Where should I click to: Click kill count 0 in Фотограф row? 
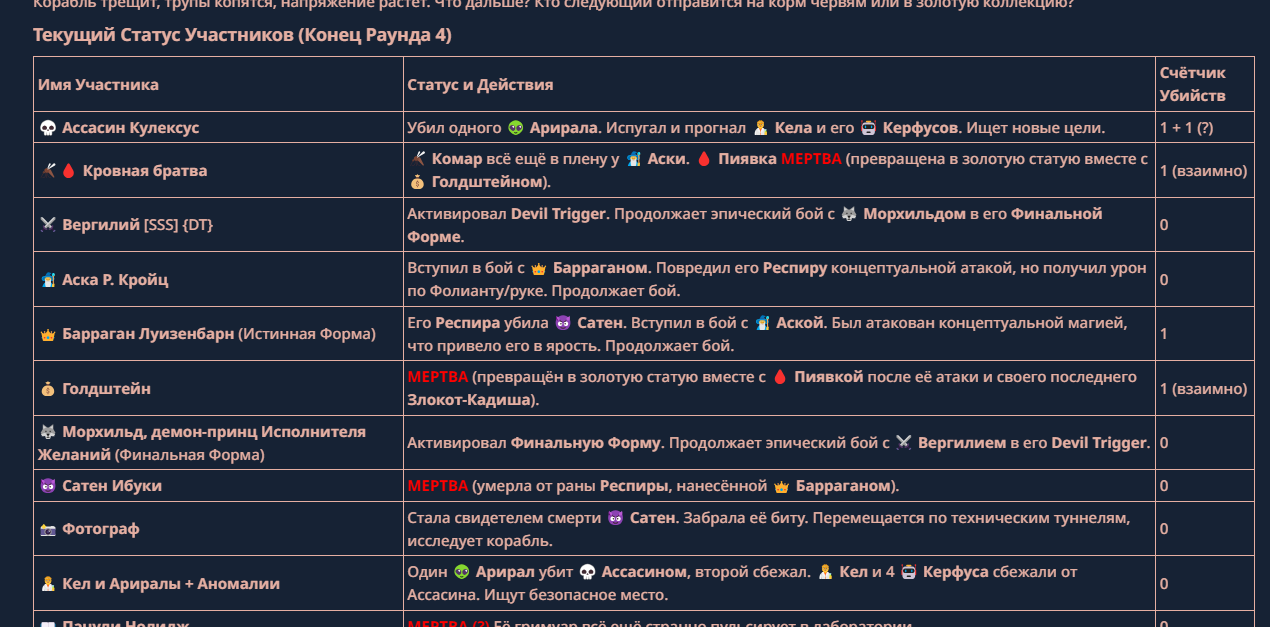pos(1164,529)
